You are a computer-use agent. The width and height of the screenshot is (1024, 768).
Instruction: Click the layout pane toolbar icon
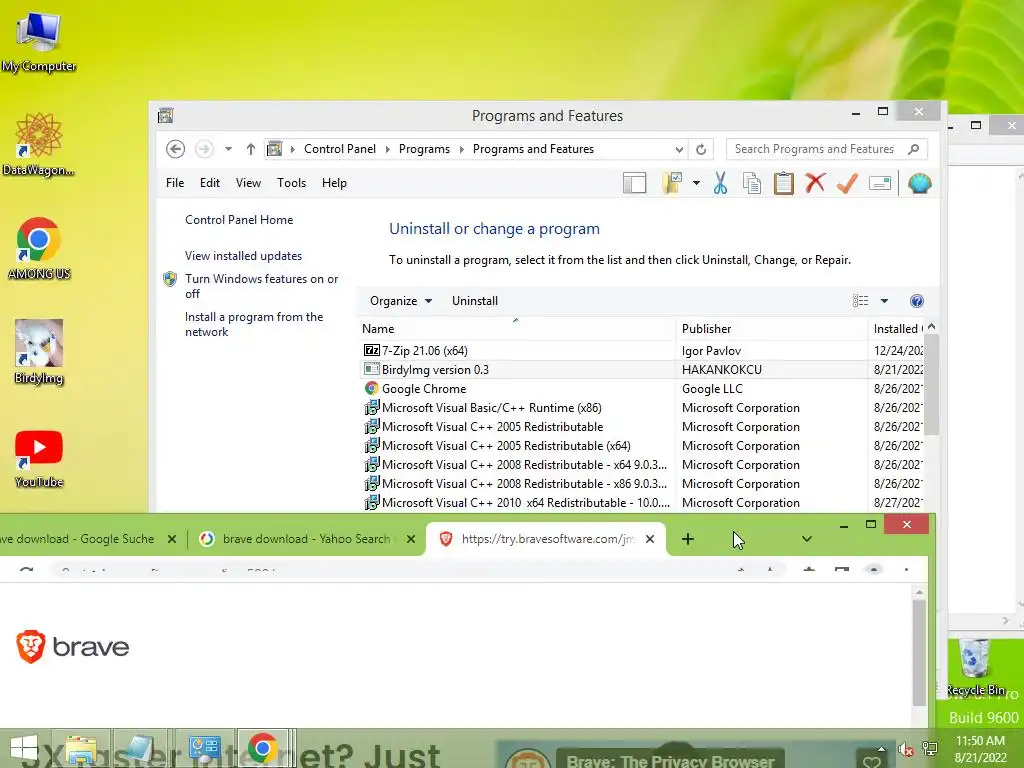tap(634, 184)
